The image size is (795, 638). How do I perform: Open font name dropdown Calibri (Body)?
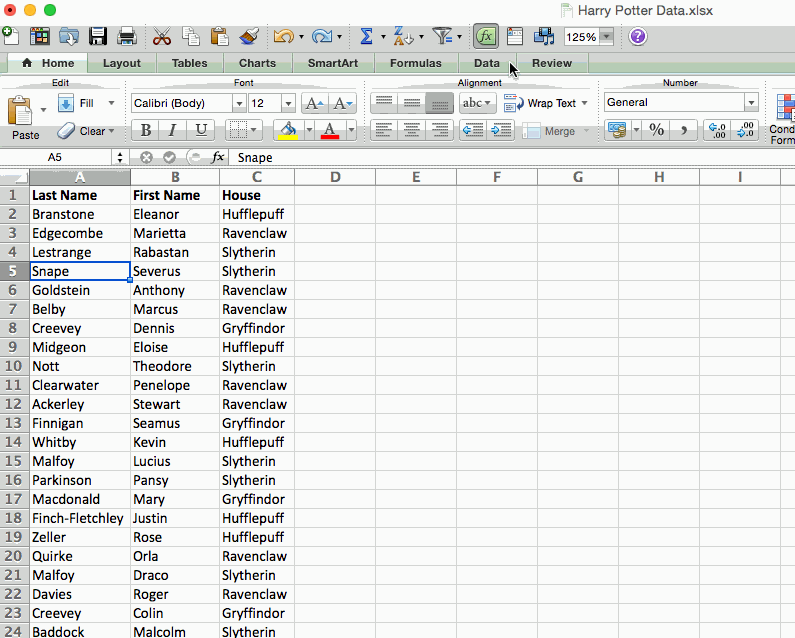point(239,103)
